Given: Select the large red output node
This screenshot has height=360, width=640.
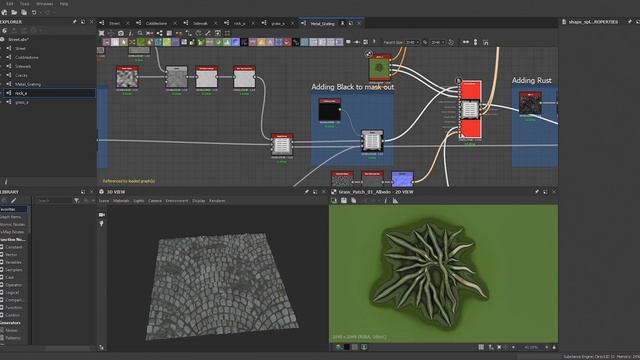Looking at the screenshot, I should tap(470, 110).
